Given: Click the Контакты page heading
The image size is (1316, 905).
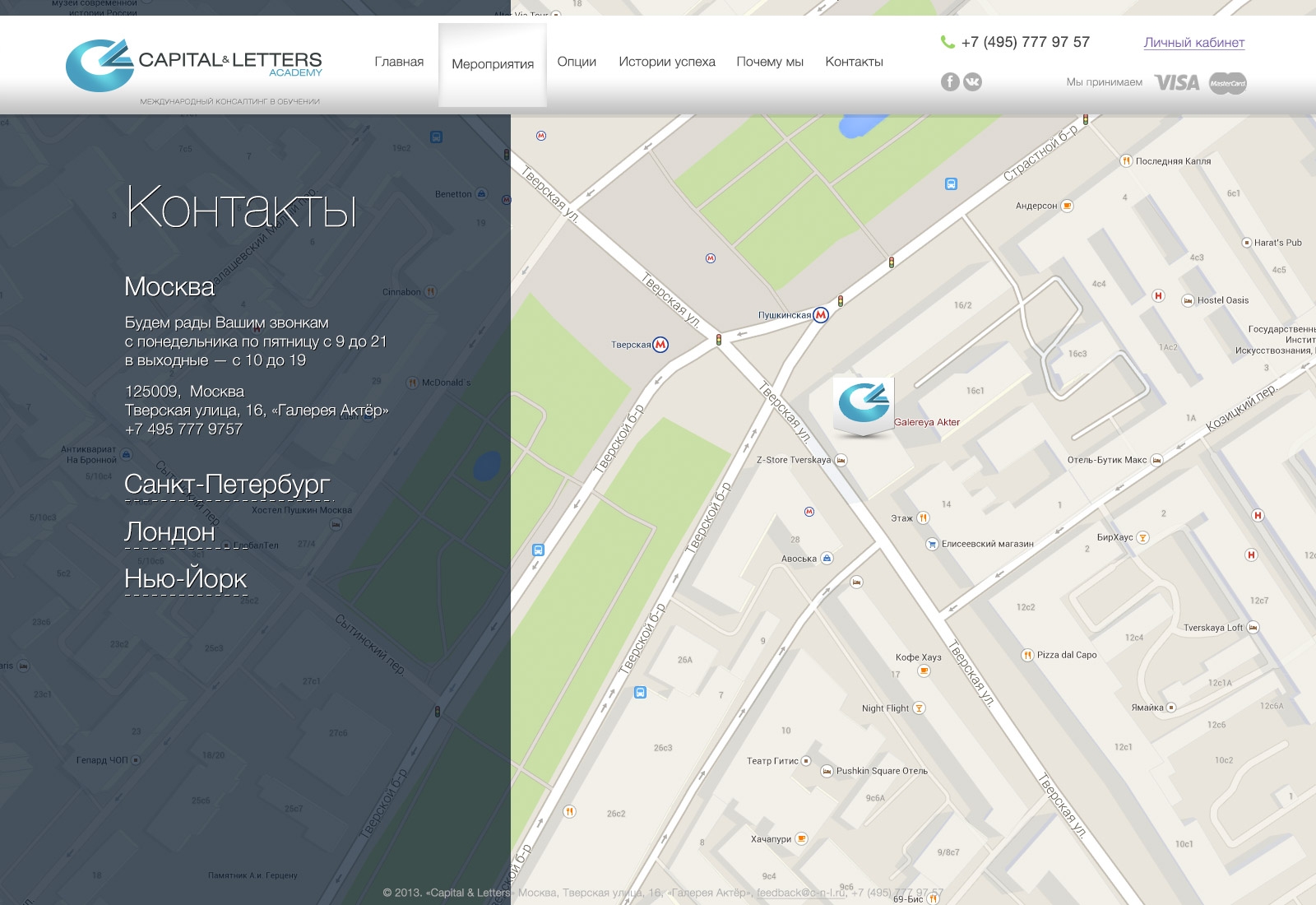Looking at the screenshot, I should [x=241, y=206].
